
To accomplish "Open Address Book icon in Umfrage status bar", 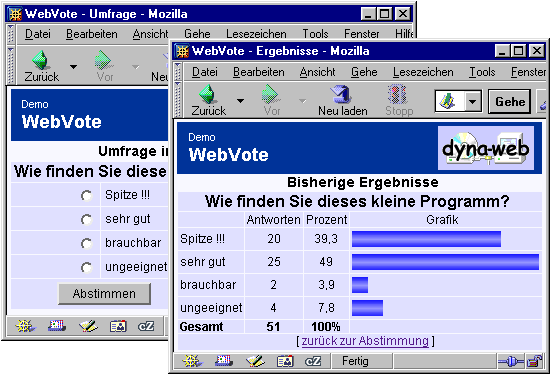I will pos(118,326).
